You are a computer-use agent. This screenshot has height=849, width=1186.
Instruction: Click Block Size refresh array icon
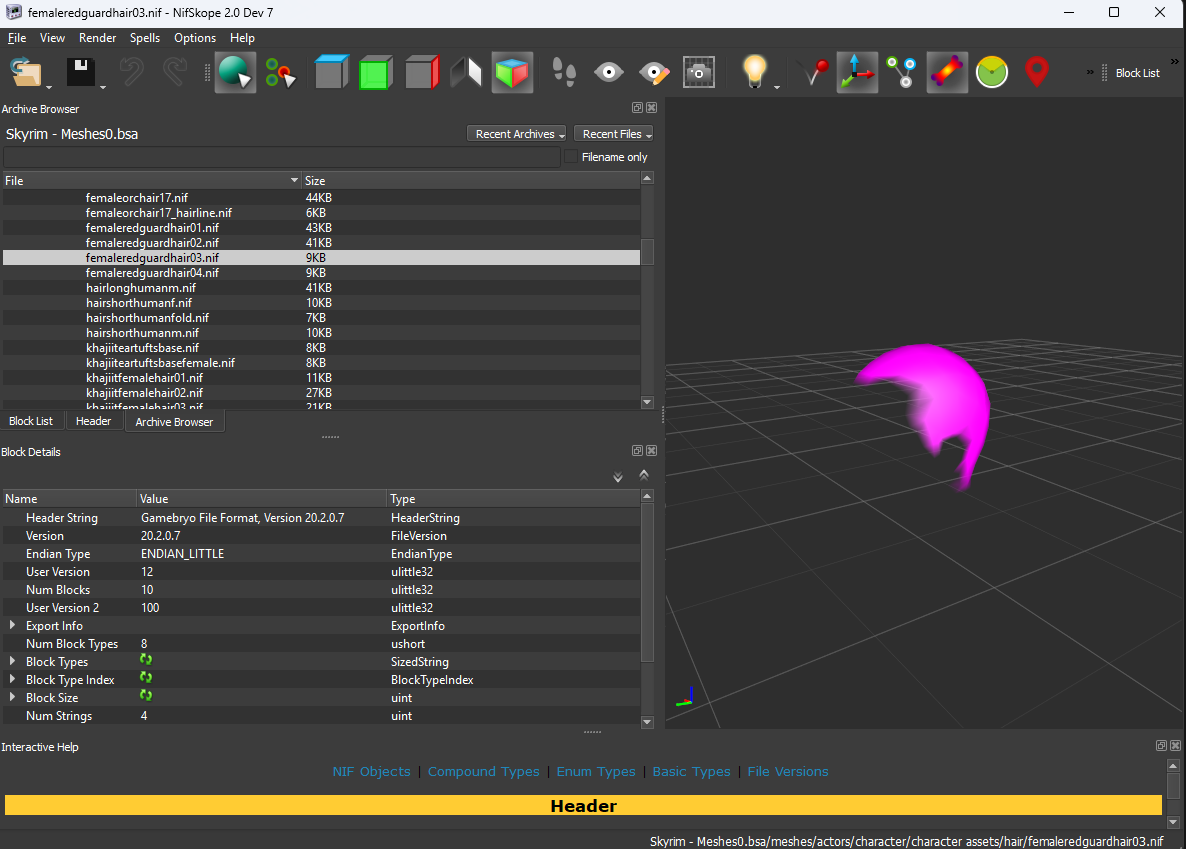(x=146, y=695)
